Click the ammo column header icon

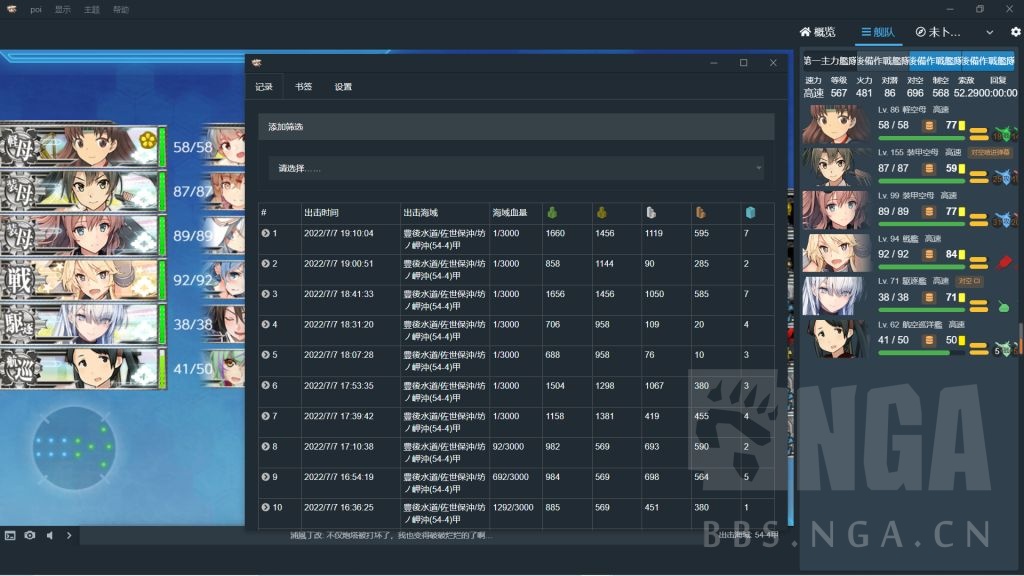[601, 212]
